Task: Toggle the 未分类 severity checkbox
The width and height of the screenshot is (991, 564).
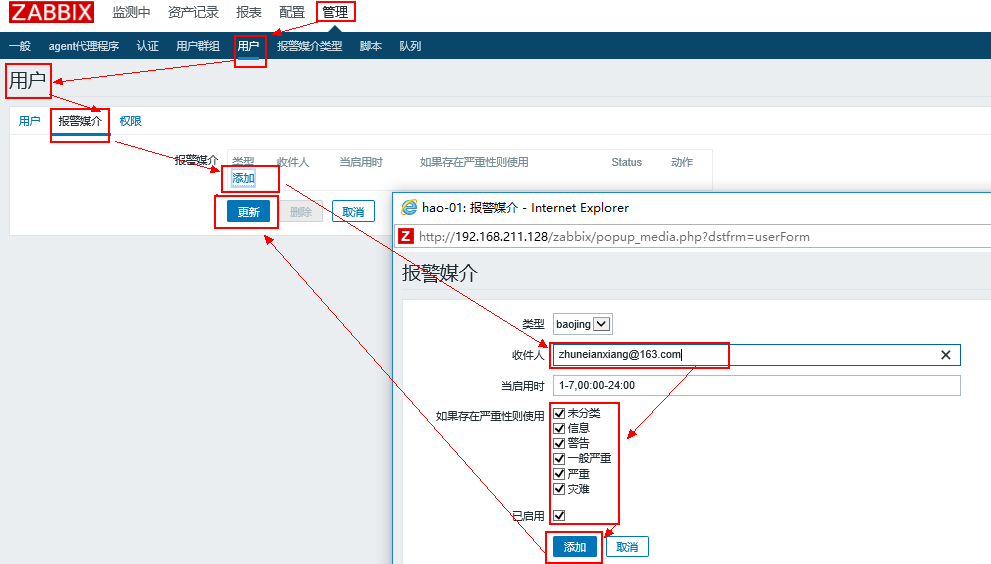Action: 559,414
